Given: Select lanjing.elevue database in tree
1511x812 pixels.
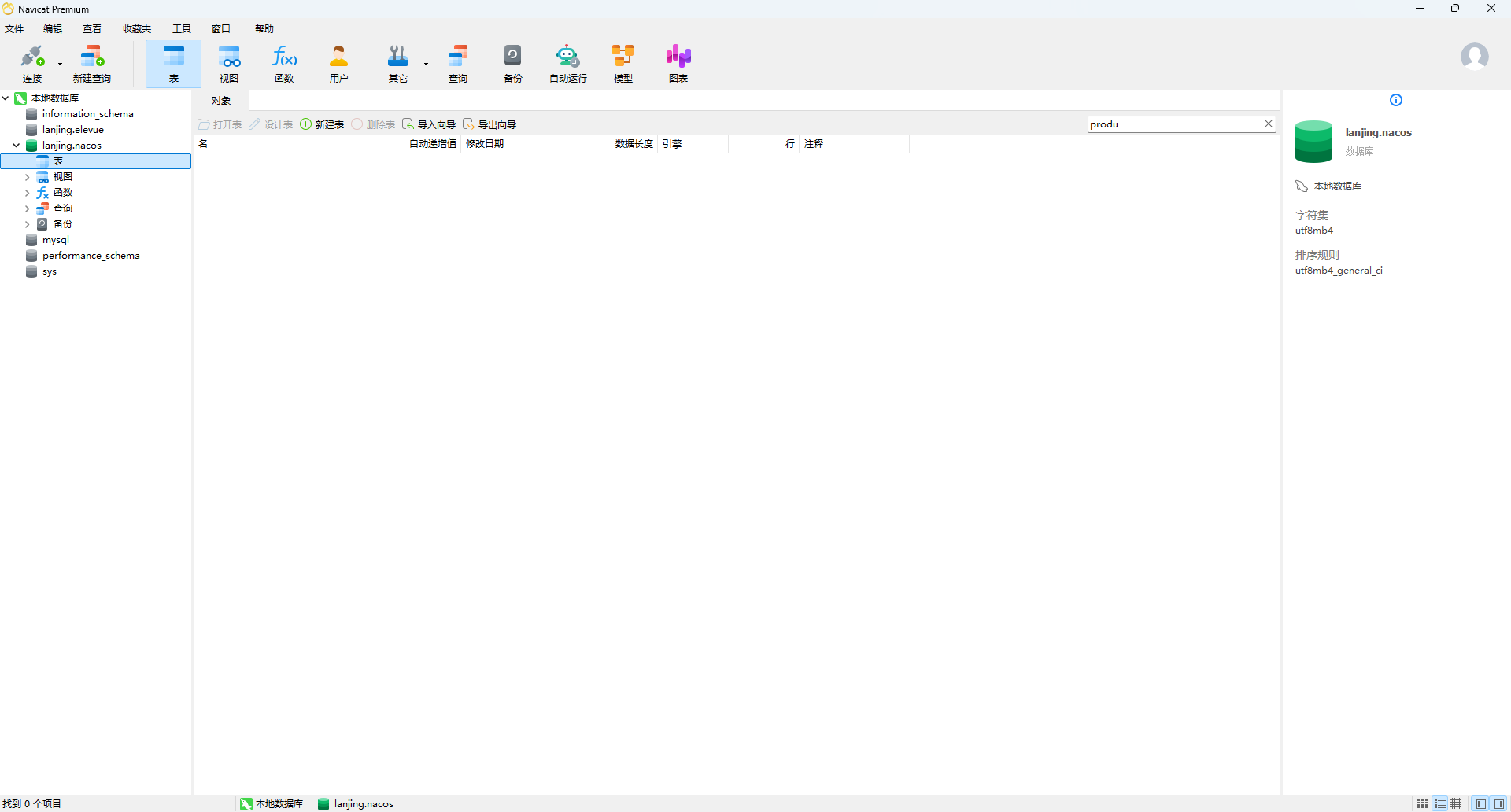Looking at the screenshot, I should coord(72,130).
